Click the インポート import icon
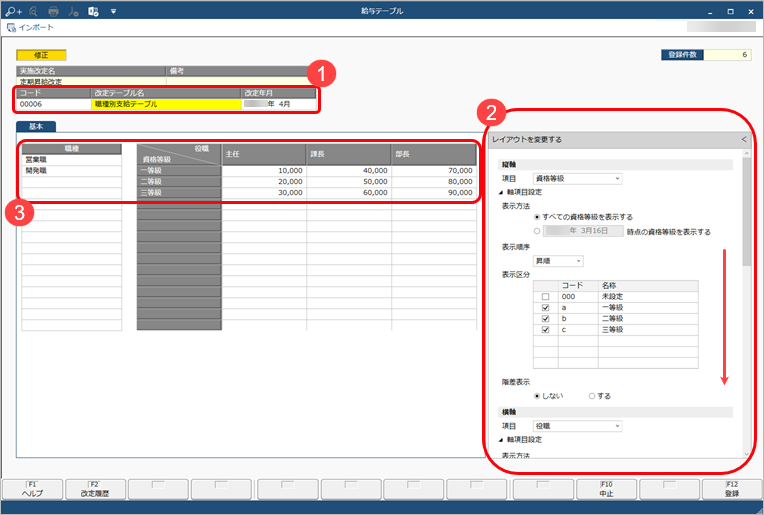 [x=12, y=27]
